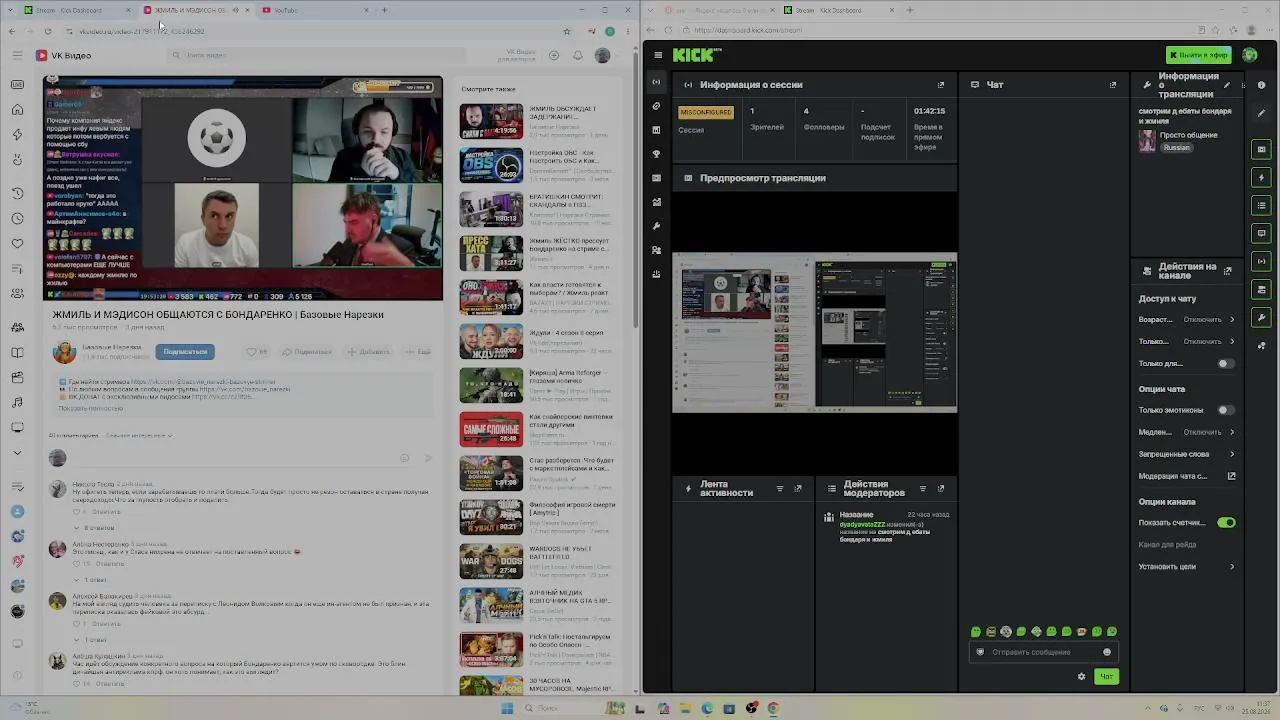Open chat settings gear icon

pyautogui.click(x=1081, y=677)
